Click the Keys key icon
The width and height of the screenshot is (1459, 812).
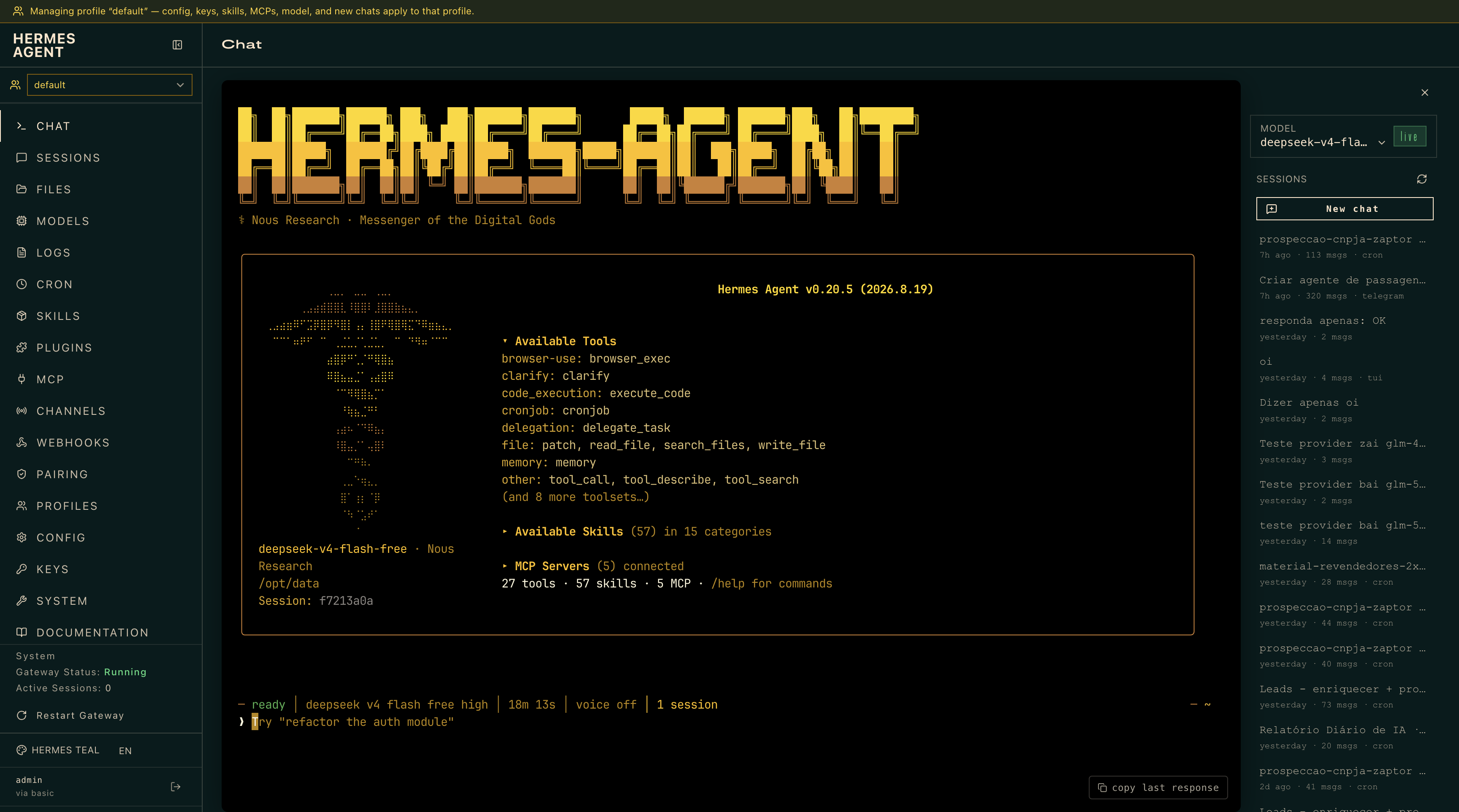tap(22, 569)
